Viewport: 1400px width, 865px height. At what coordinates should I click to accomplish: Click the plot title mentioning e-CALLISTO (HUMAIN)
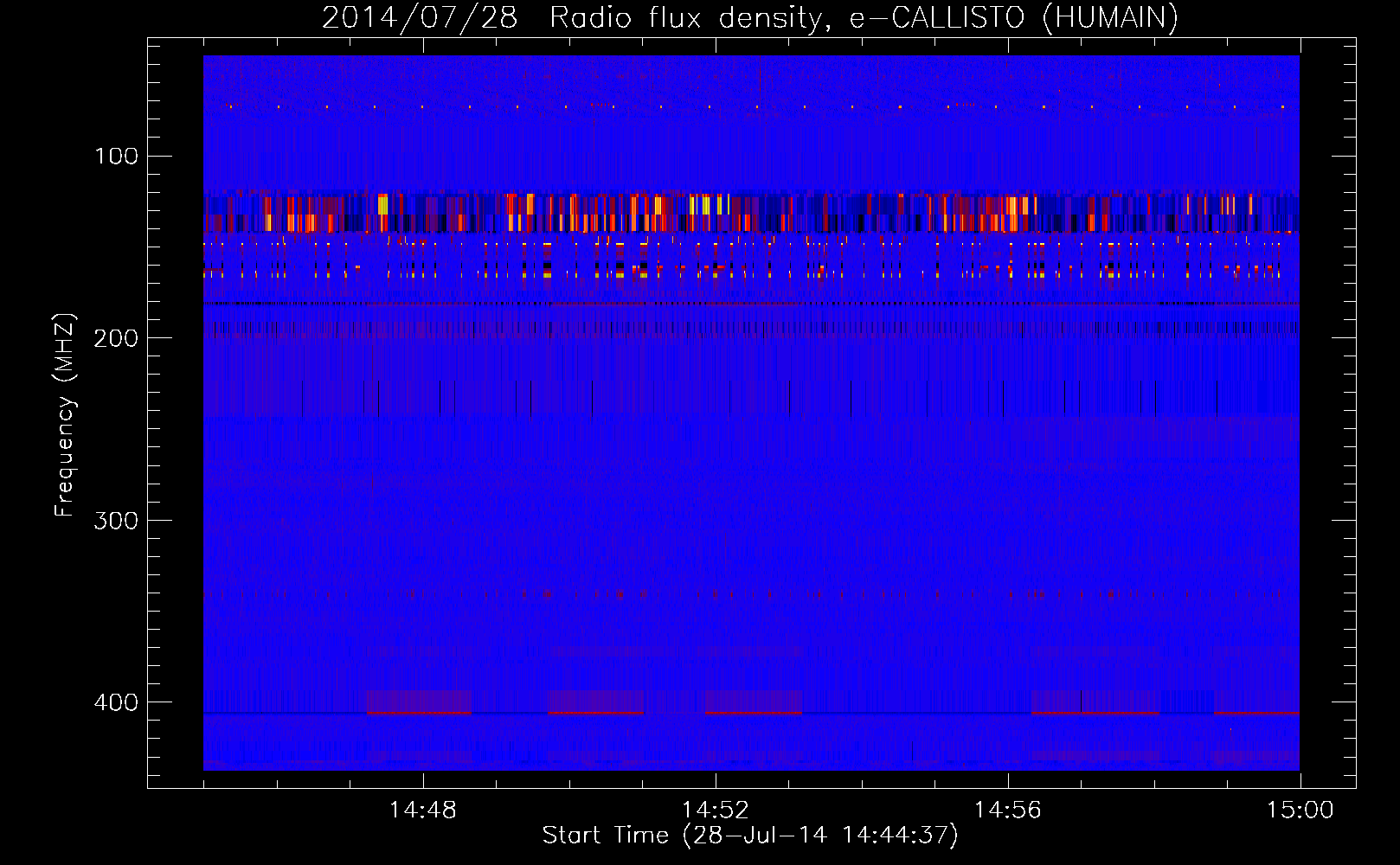(750, 17)
